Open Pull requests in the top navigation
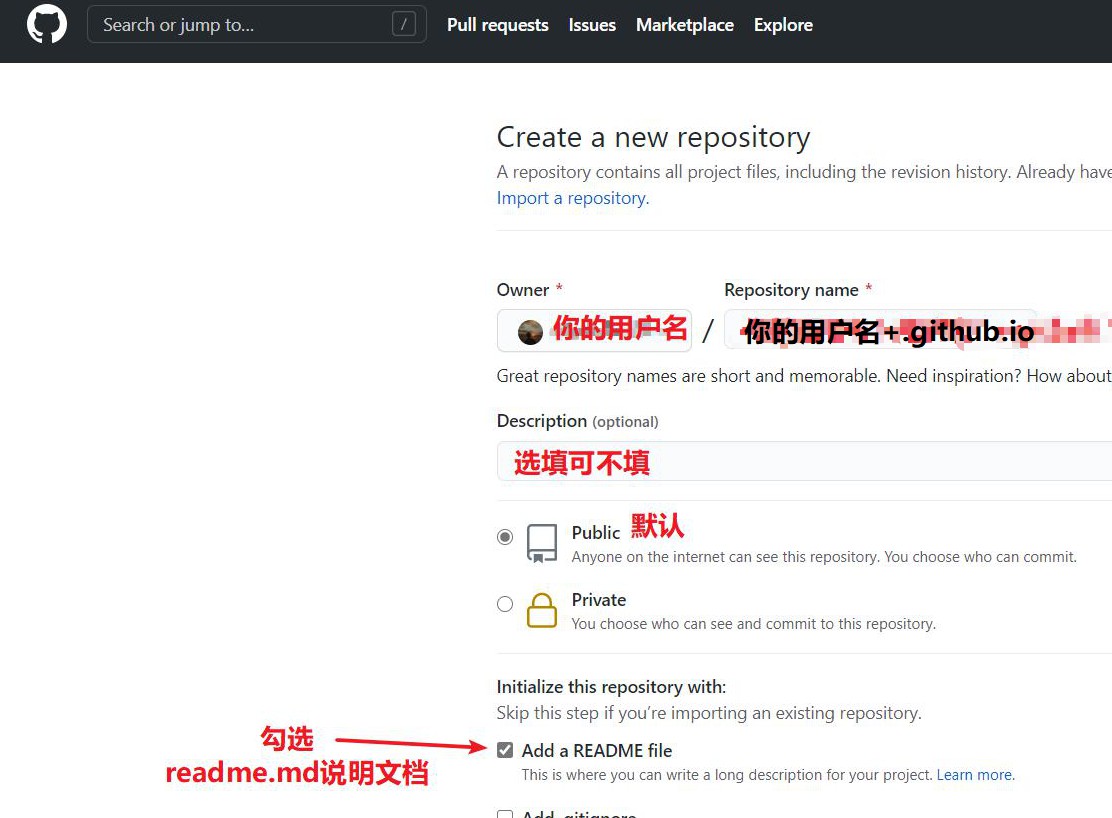The image size is (1112, 818). (498, 25)
